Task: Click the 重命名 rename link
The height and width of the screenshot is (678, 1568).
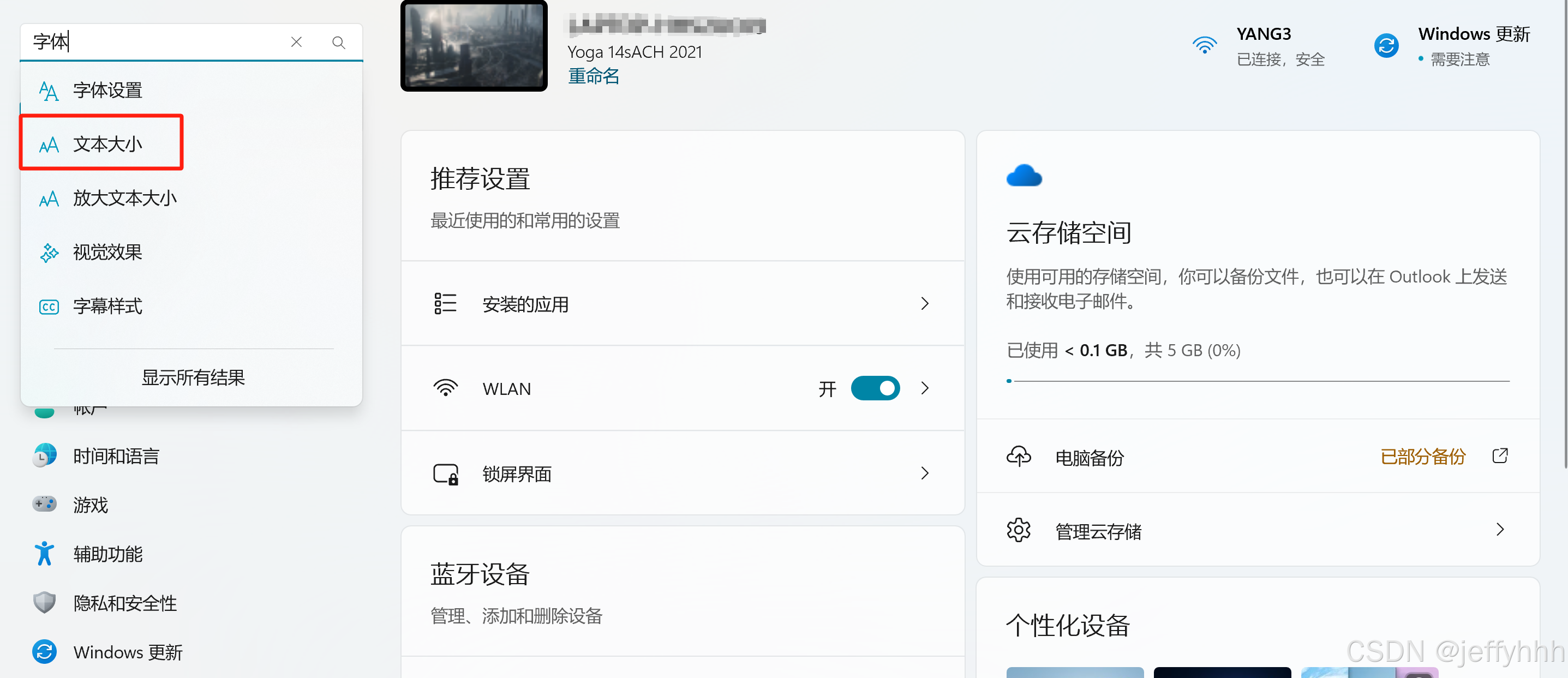Action: [x=593, y=76]
